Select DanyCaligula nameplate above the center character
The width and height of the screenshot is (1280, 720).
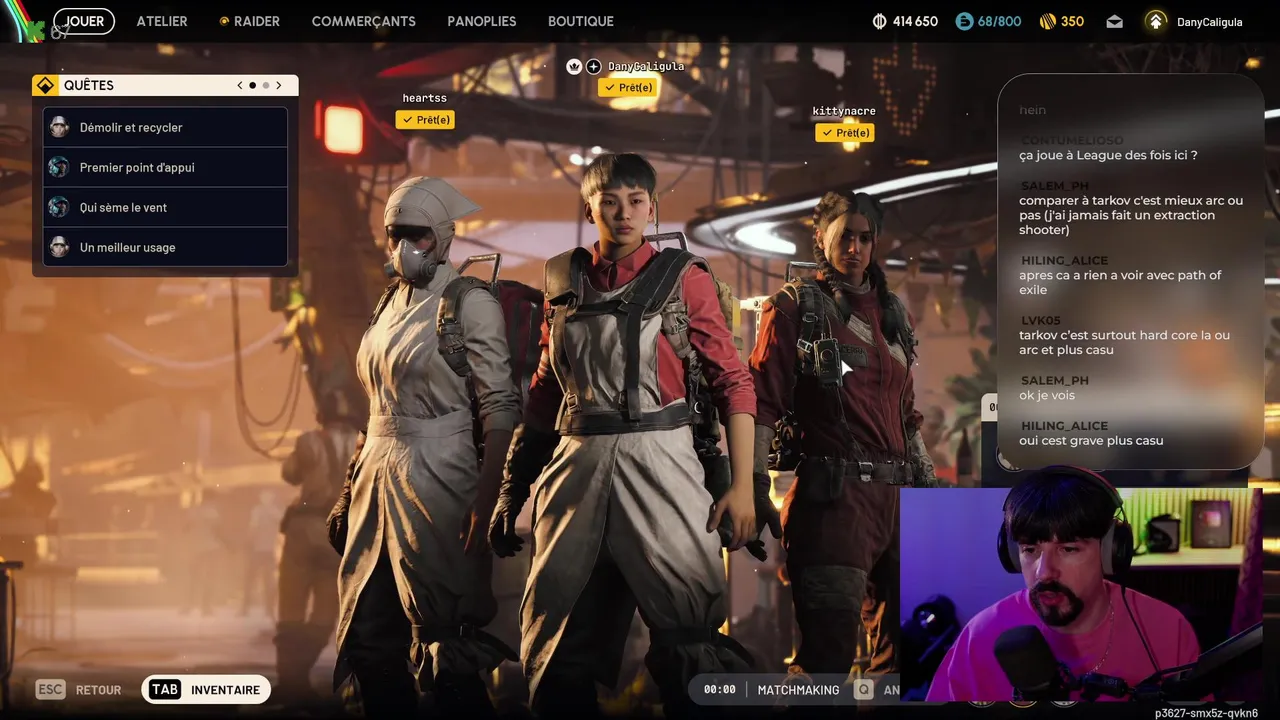click(x=646, y=66)
